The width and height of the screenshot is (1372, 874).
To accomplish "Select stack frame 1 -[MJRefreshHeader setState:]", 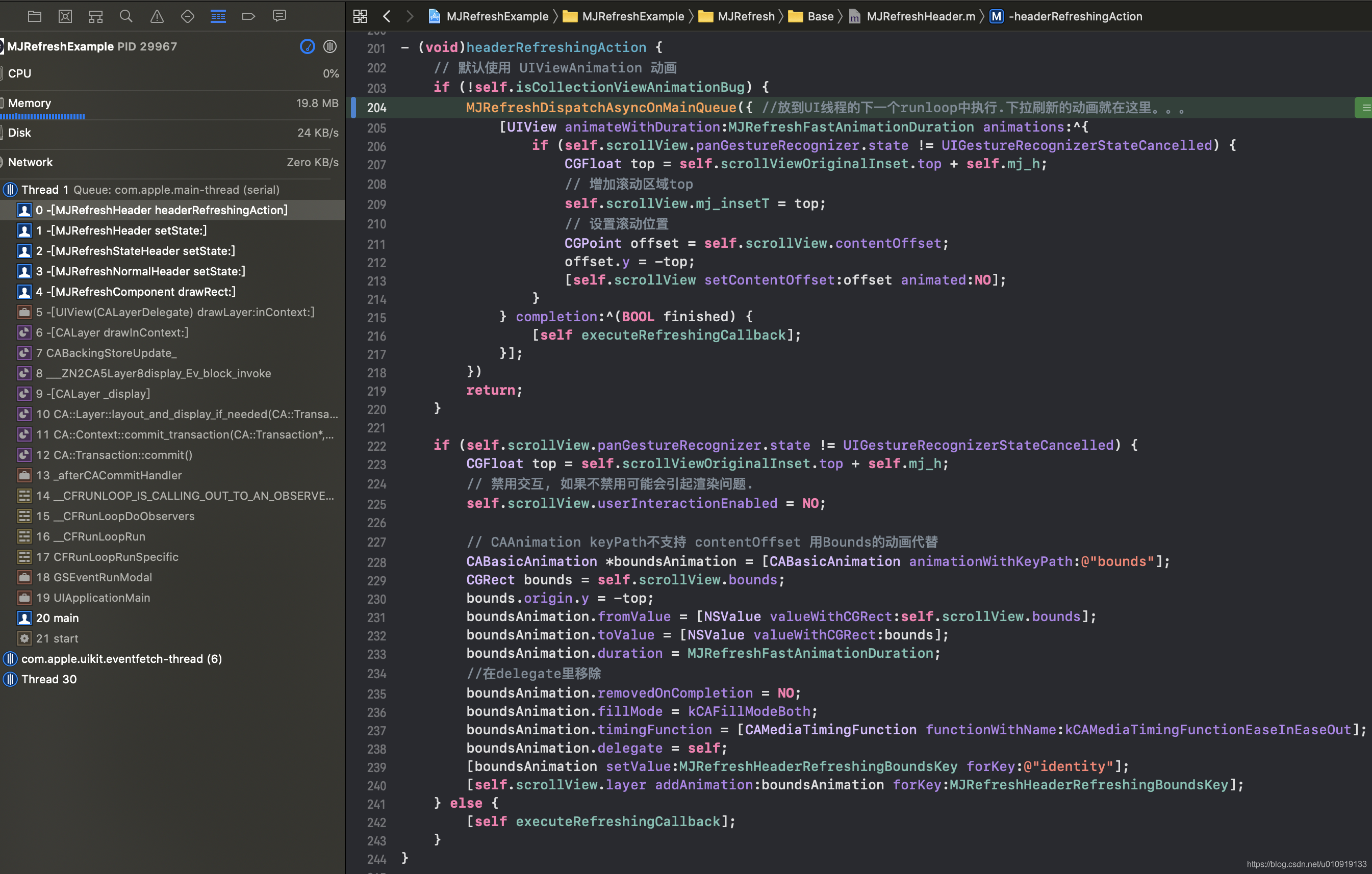I will 121,230.
